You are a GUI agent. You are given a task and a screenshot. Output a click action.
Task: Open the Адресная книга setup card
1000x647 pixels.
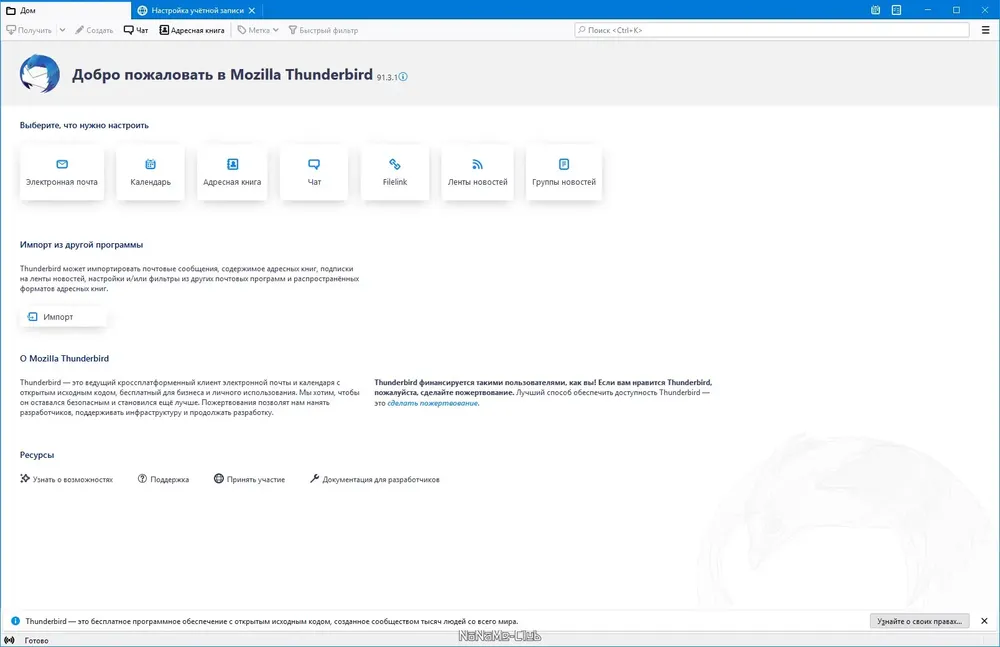[232, 172]
